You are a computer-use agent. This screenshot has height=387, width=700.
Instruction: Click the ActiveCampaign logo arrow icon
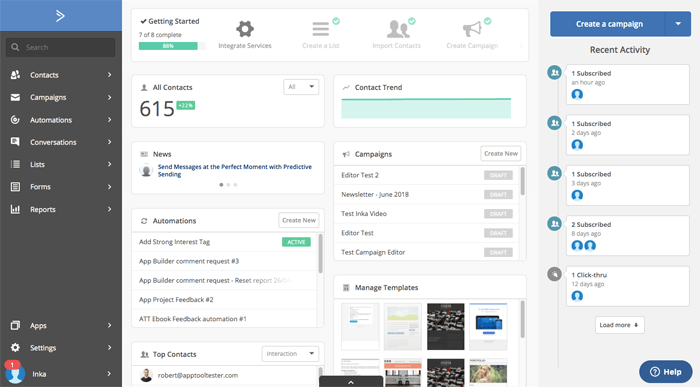[x=60, y=16]
